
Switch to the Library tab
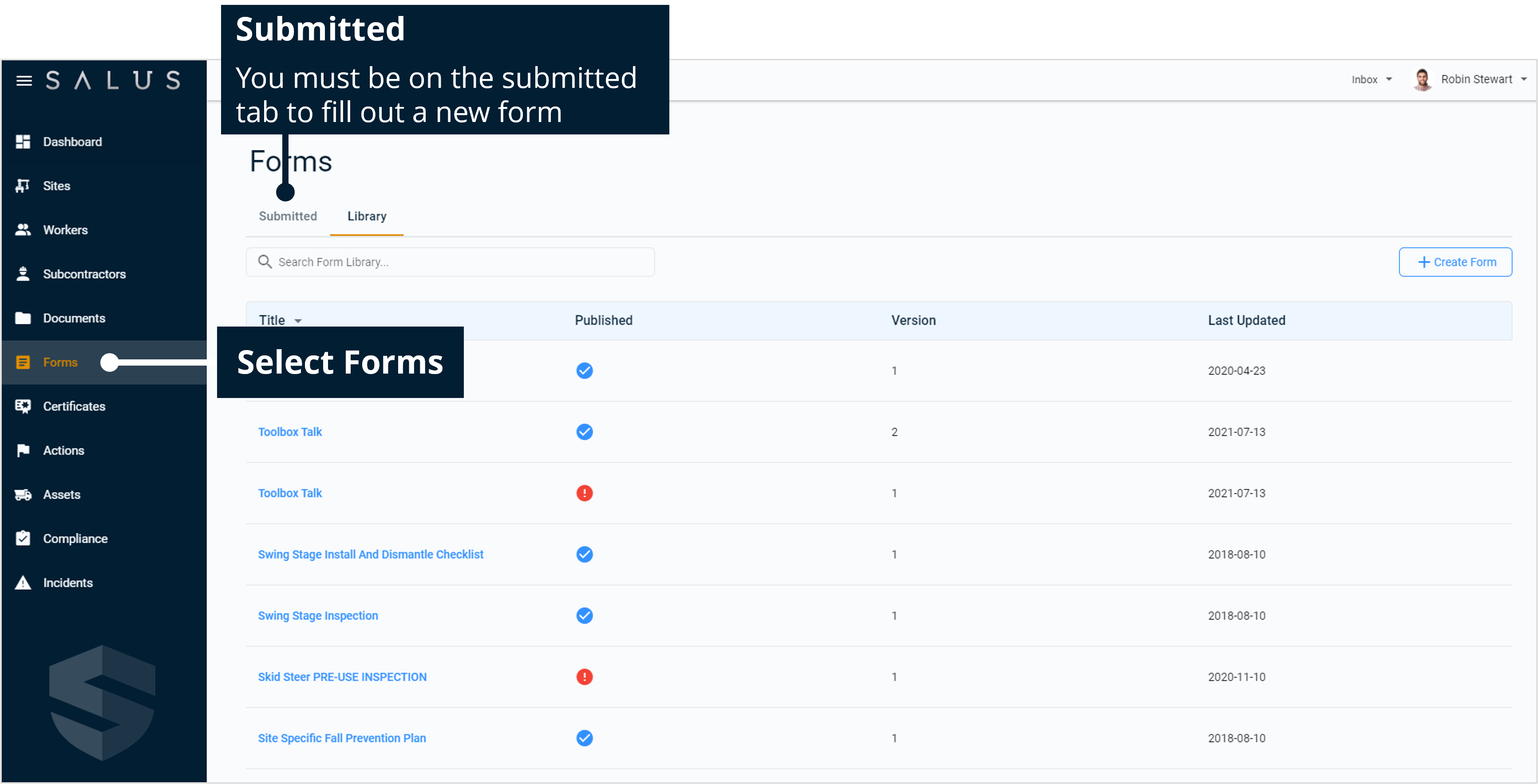(x=366, y=216)
